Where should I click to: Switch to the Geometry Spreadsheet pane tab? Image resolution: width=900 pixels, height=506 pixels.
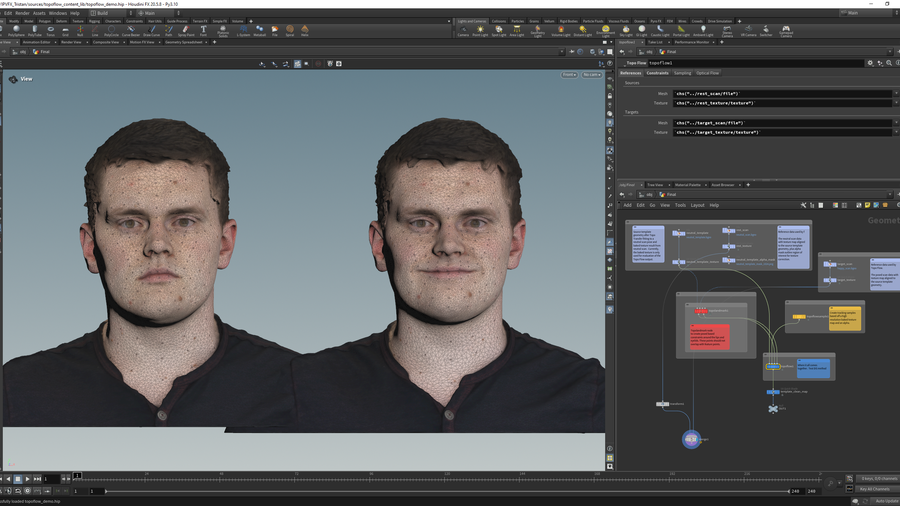tap(184, 42)
